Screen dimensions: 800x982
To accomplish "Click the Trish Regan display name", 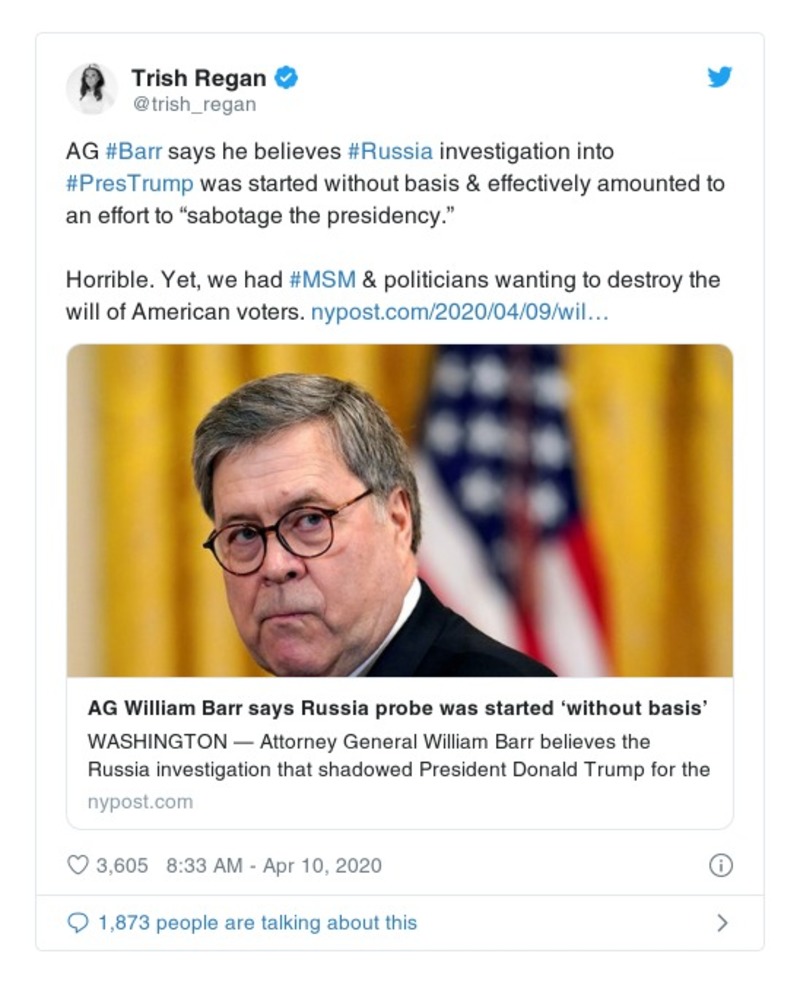I will (x=198, y=77).
